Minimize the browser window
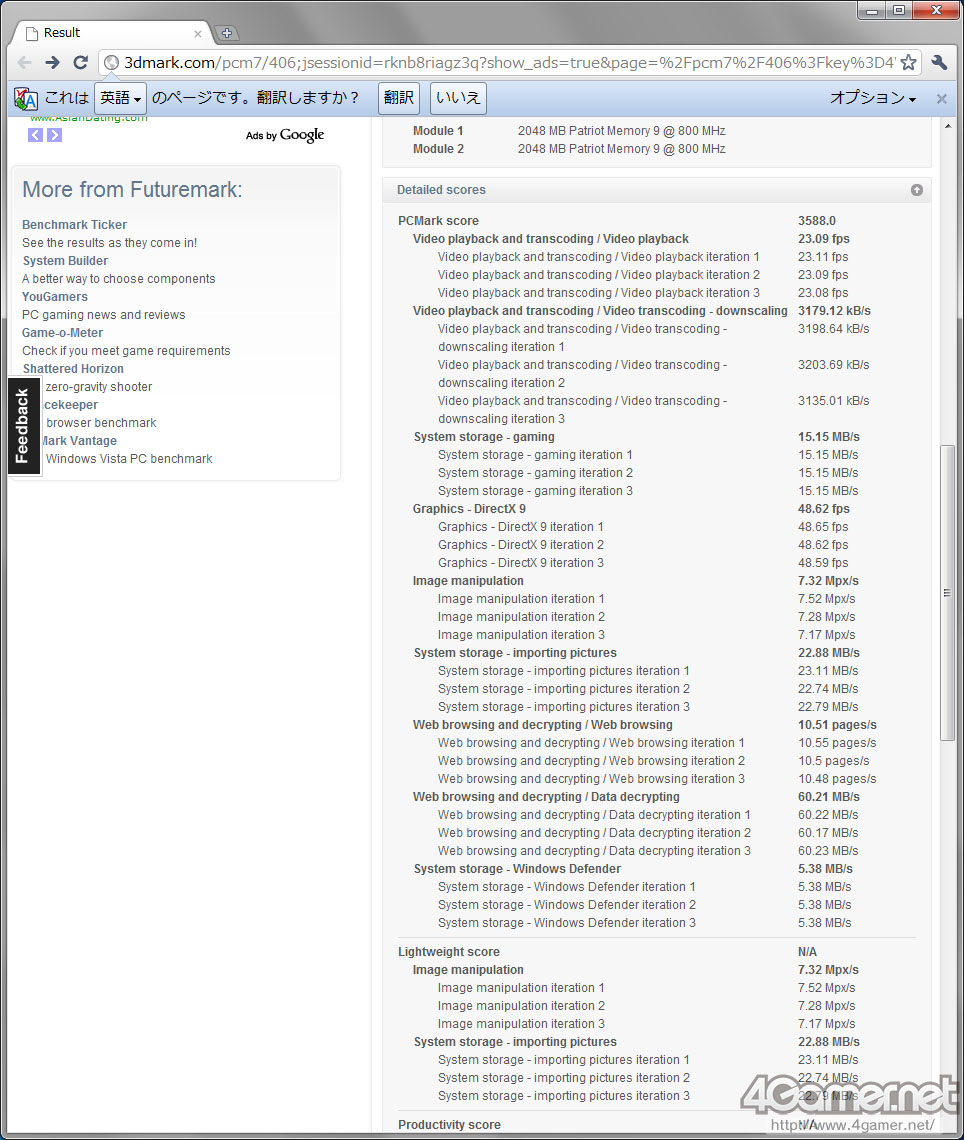The height and width of the screenshot is (1140, 965). point(873,10)
